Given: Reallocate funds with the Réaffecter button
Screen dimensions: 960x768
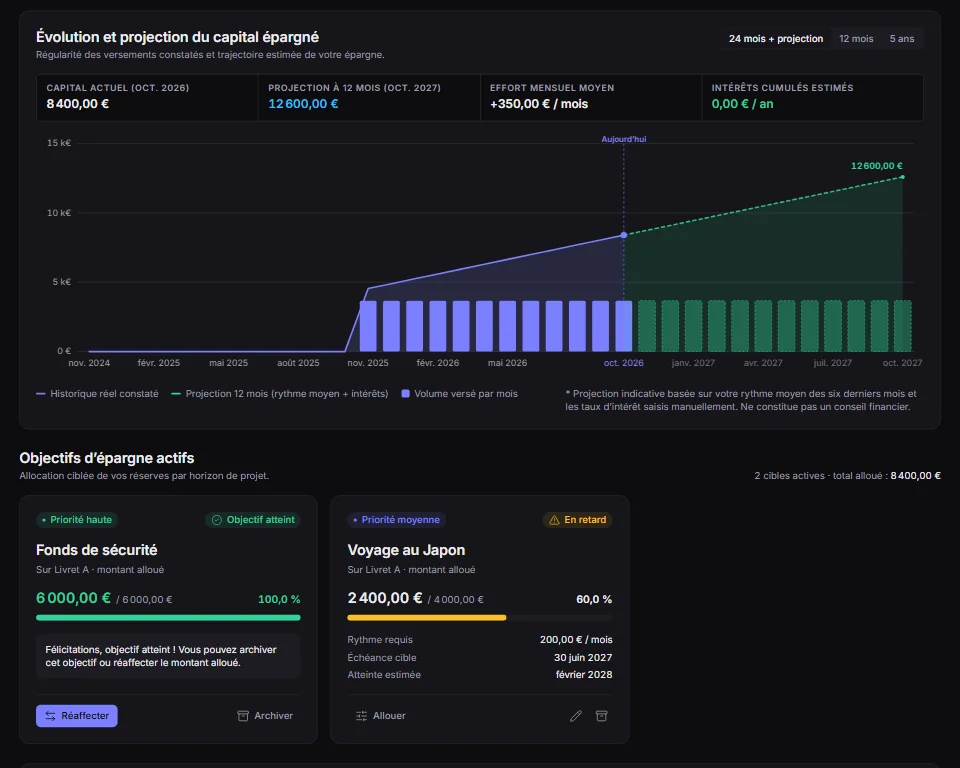Looking at the screenshot, I should (x=77, y=715).
